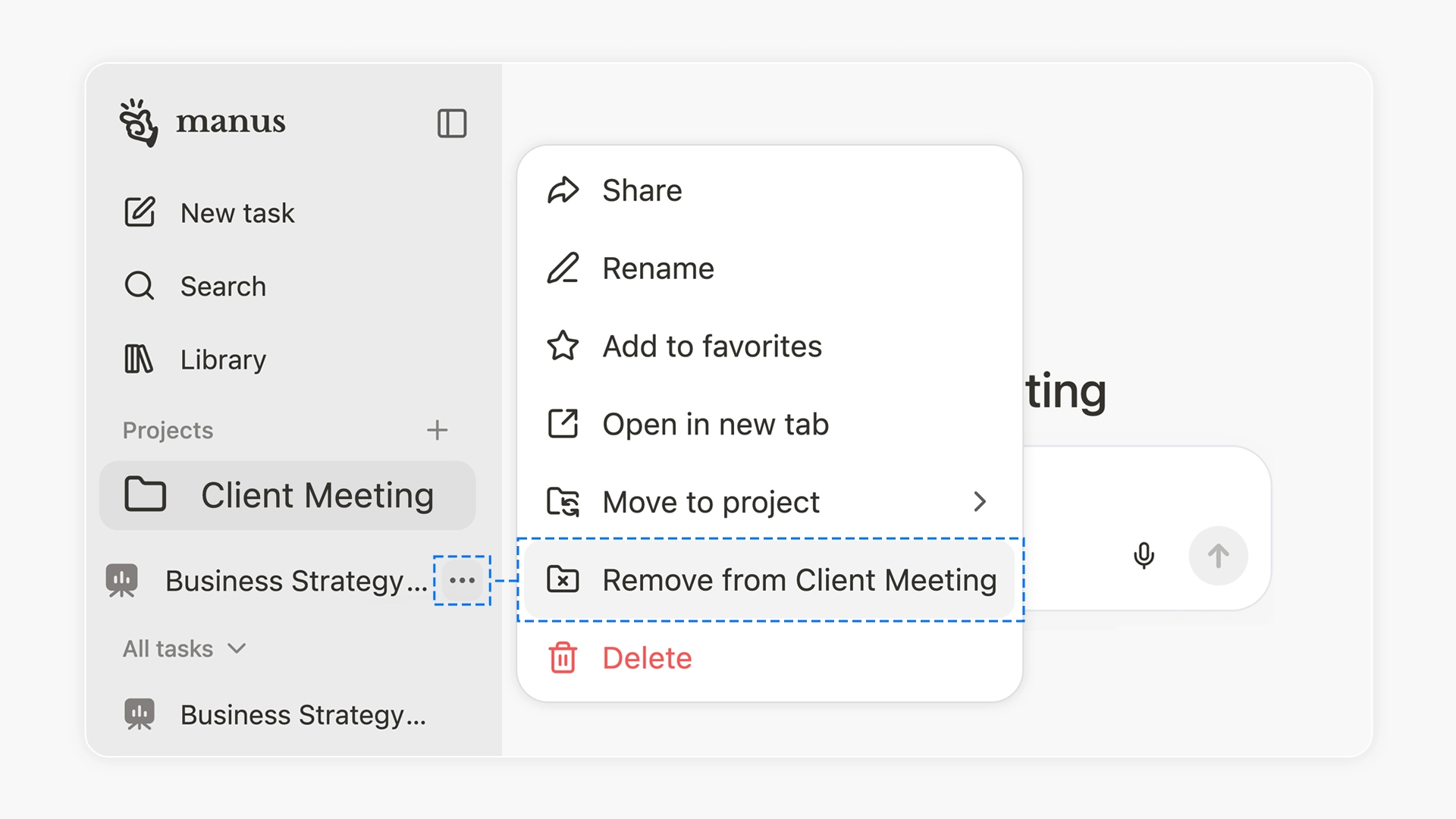Select the Client Meeting project folder
The width and height of the screenshot is (1456, 819).
coord(287,495)
